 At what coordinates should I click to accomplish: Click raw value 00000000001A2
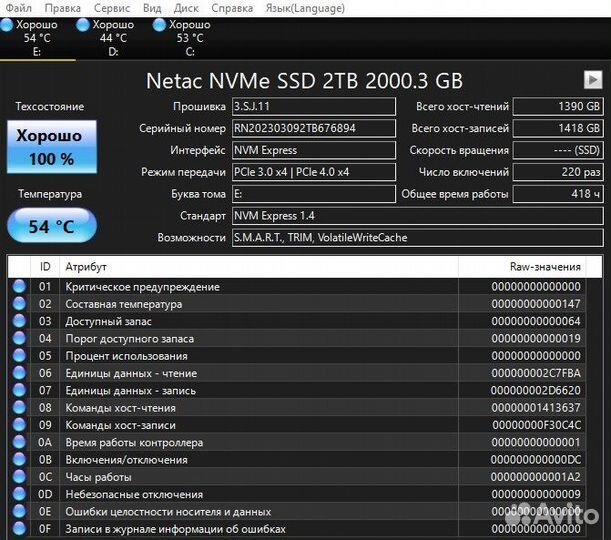coord(536,476)
